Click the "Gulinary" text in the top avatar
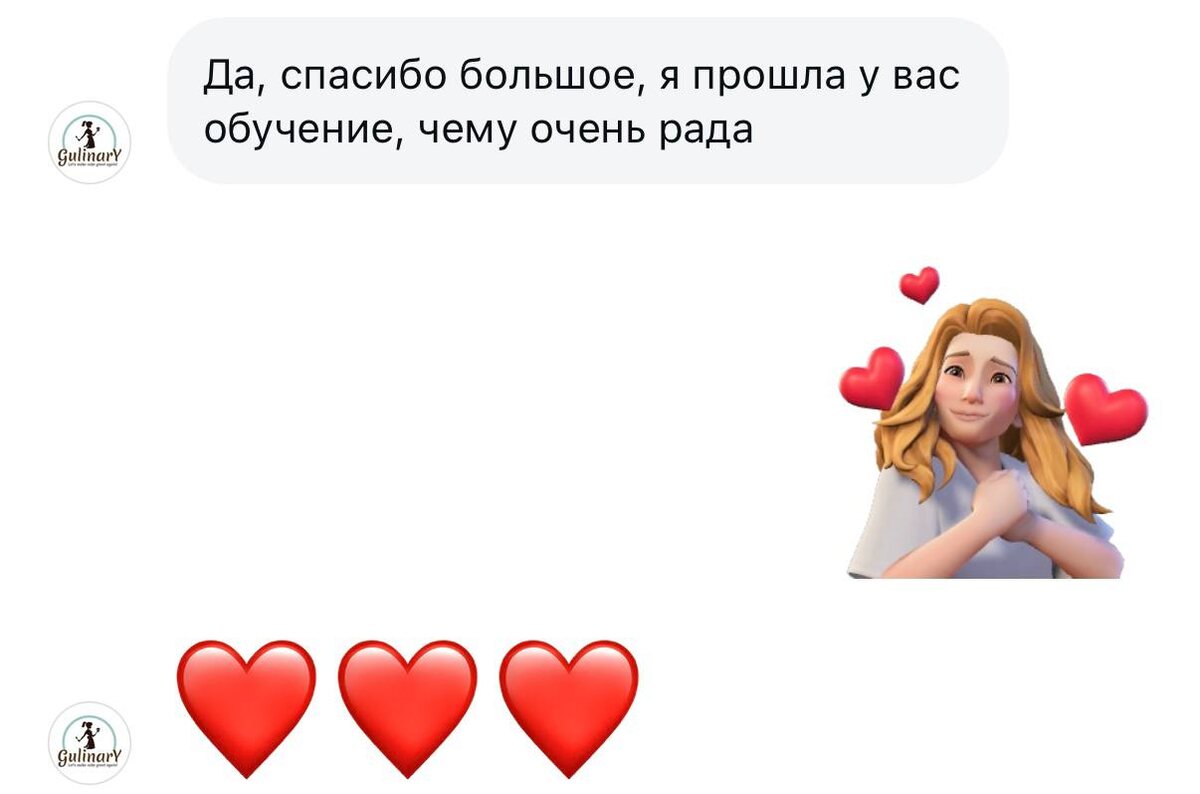Screen dimensions: 1200x794 point(90,157)
